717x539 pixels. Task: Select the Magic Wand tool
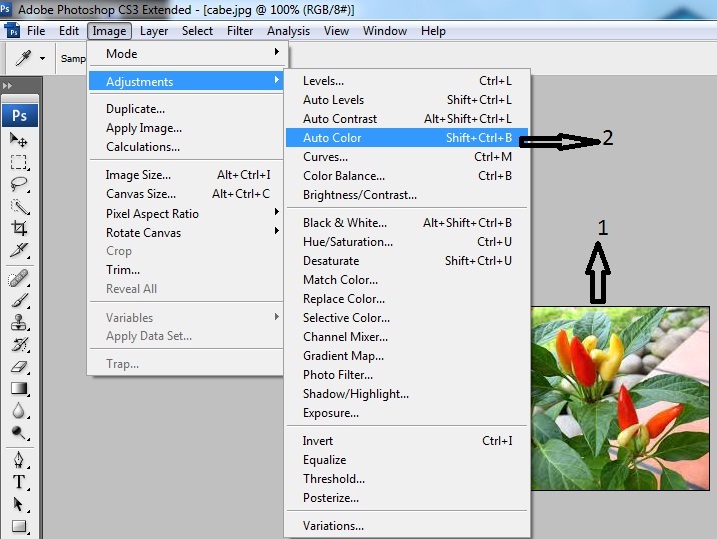tap(19, 207)
